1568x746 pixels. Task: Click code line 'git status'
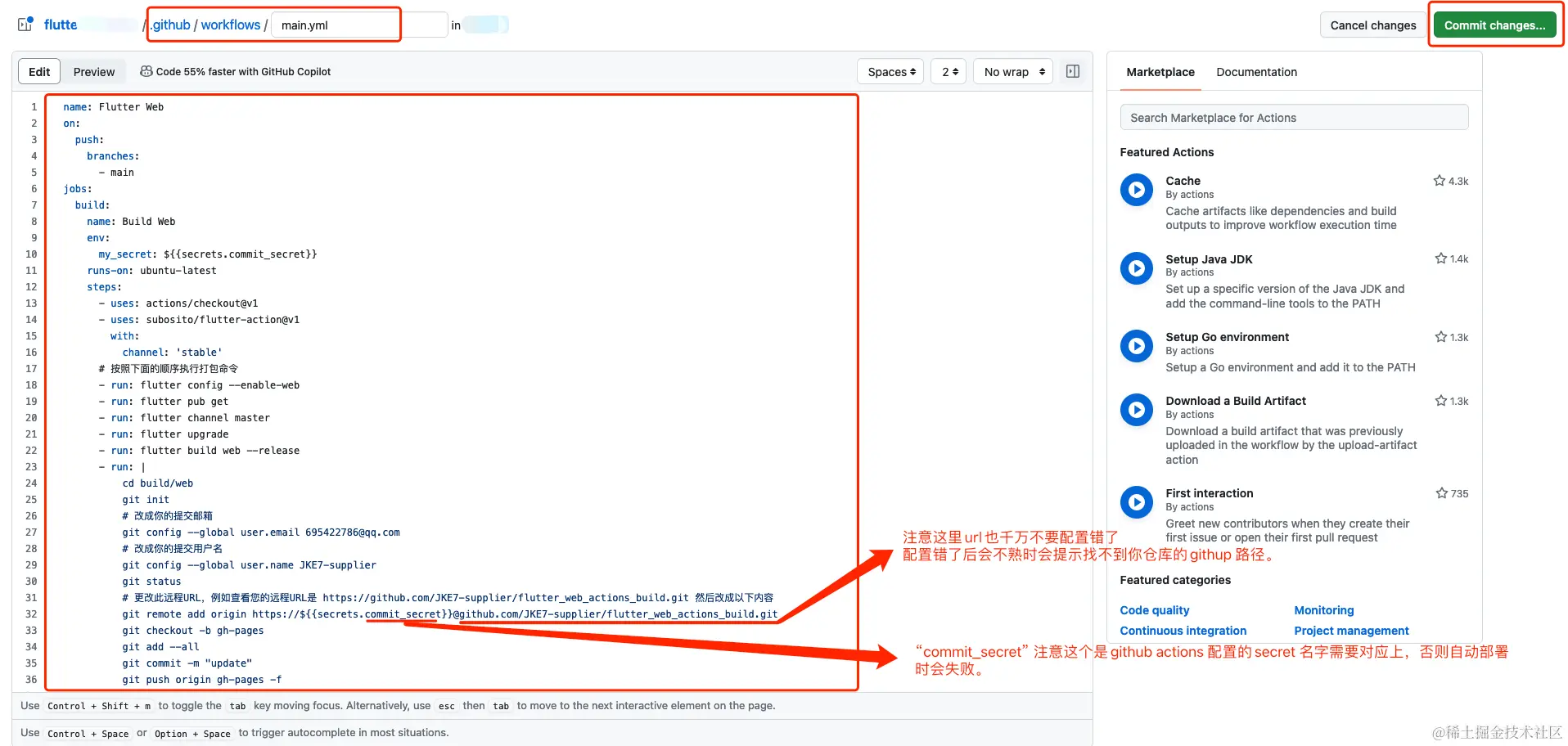point(151,582)
